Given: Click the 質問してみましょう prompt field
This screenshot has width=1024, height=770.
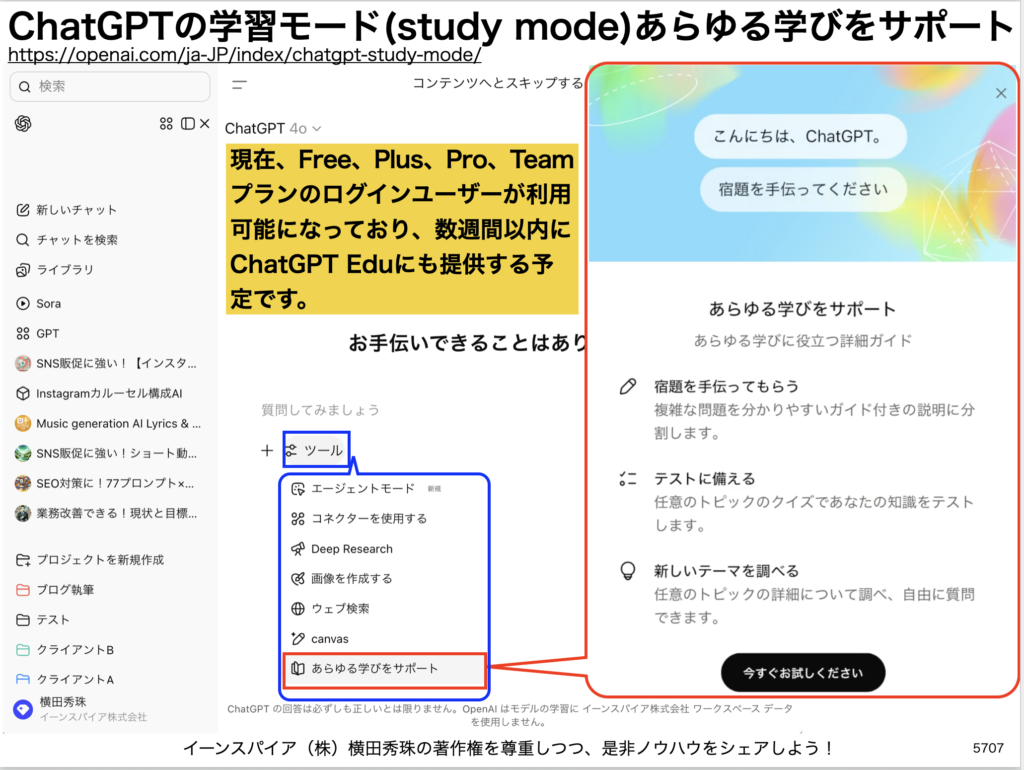Looking at the screenshot, I should (x=320, y=409).
